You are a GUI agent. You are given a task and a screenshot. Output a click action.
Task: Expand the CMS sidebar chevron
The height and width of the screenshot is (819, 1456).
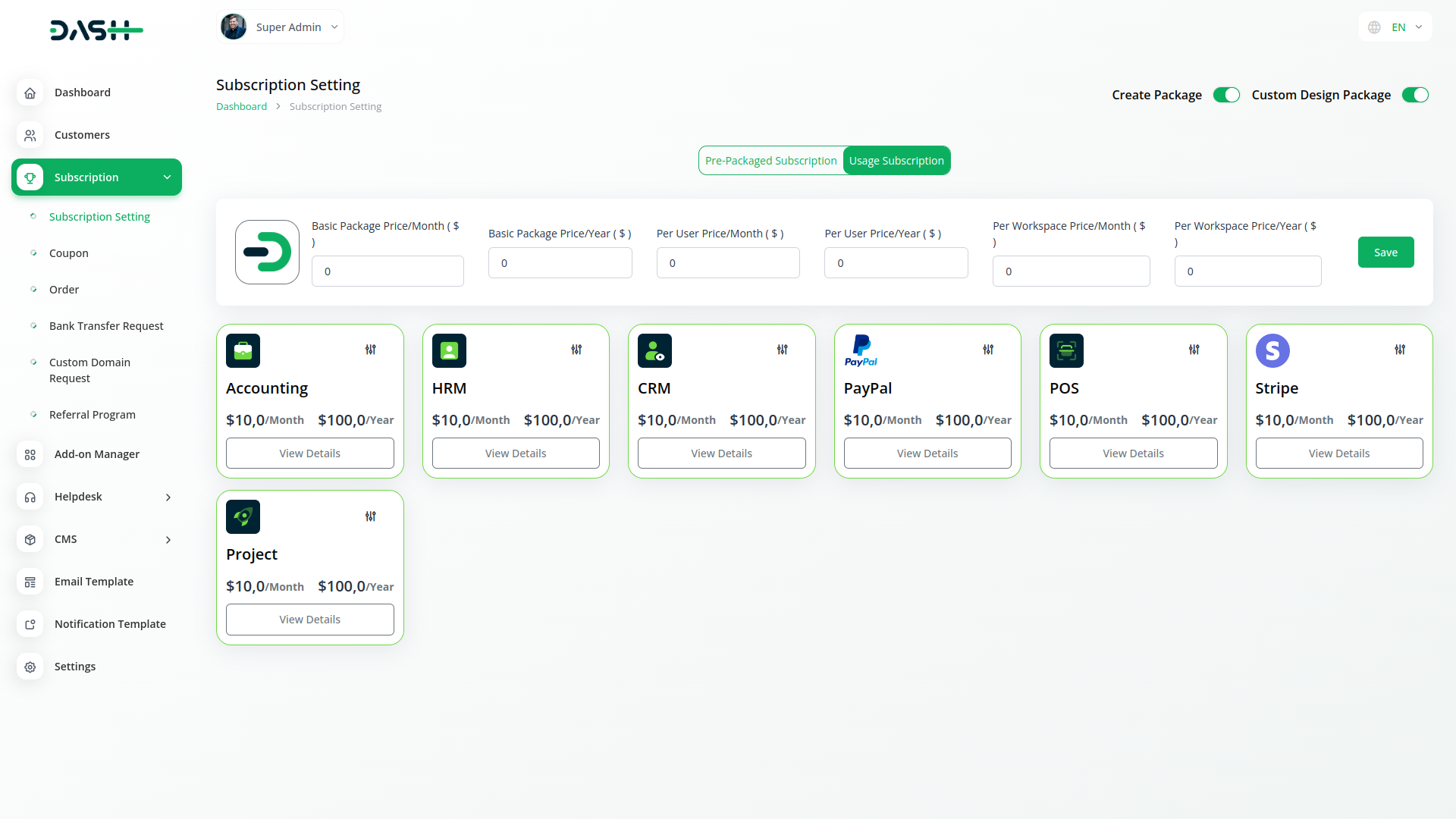click(x=167, y=539)
